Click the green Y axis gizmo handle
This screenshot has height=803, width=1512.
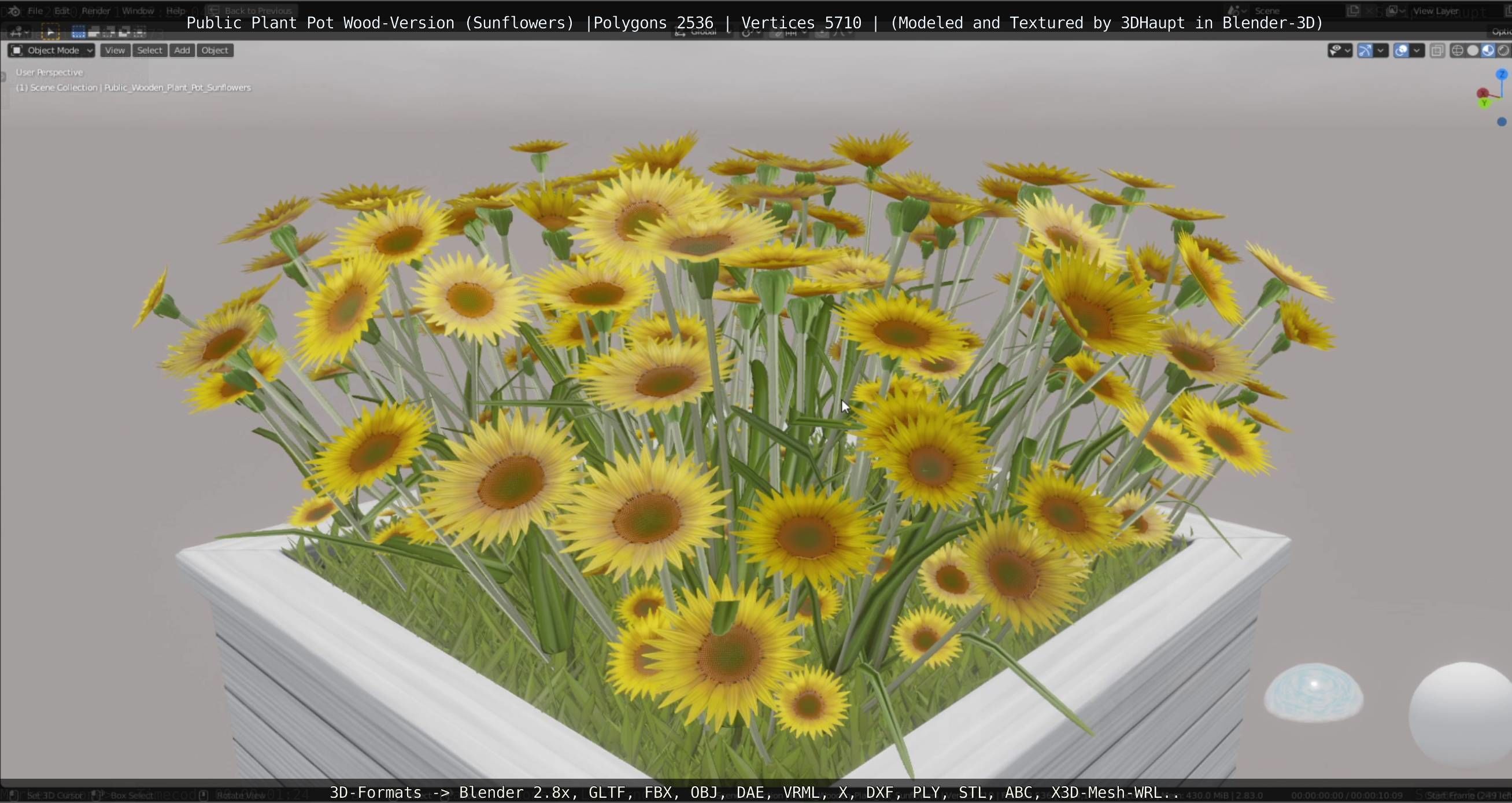click(1485, 103)
